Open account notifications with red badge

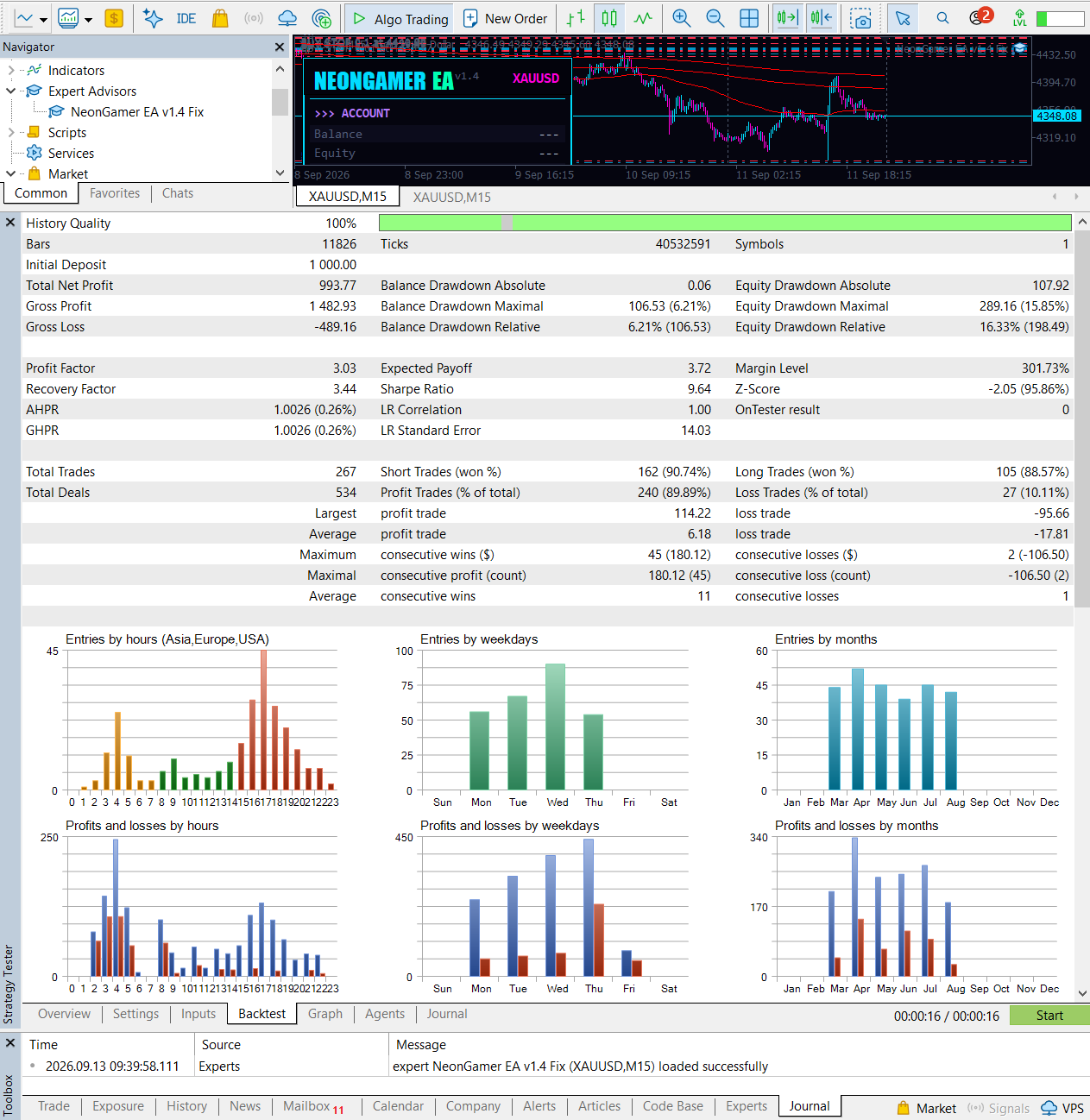point(980,17)
